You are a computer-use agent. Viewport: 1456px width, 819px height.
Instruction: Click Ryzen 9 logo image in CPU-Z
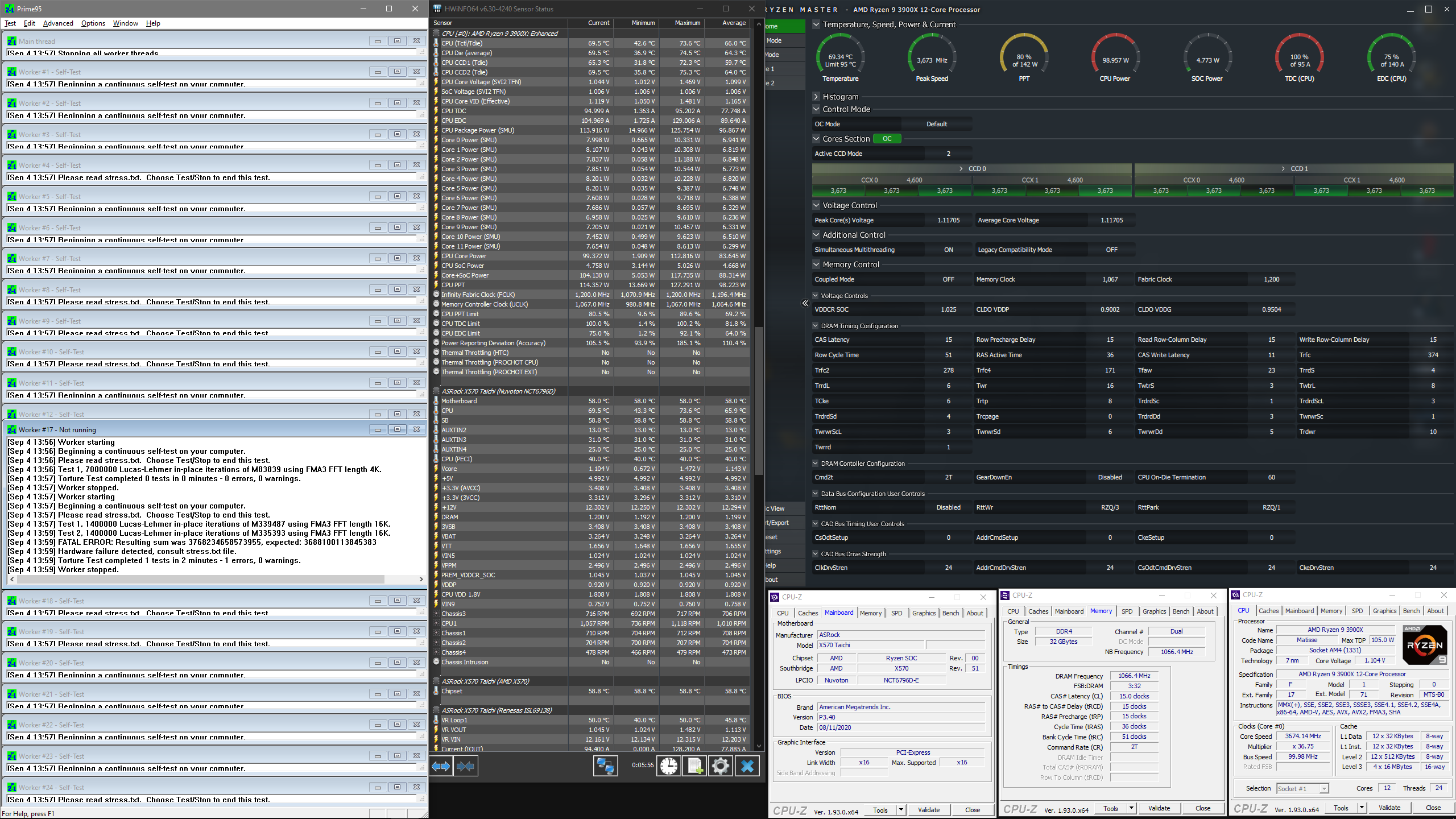tap(1425, 645)
